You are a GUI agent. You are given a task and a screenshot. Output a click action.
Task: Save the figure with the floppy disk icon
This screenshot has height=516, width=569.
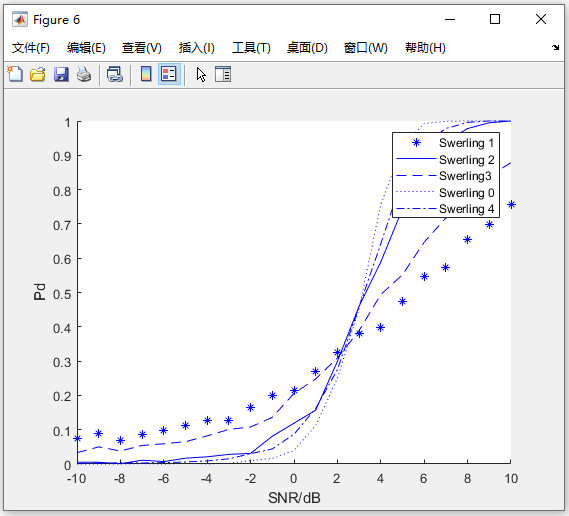pos(61,74)
